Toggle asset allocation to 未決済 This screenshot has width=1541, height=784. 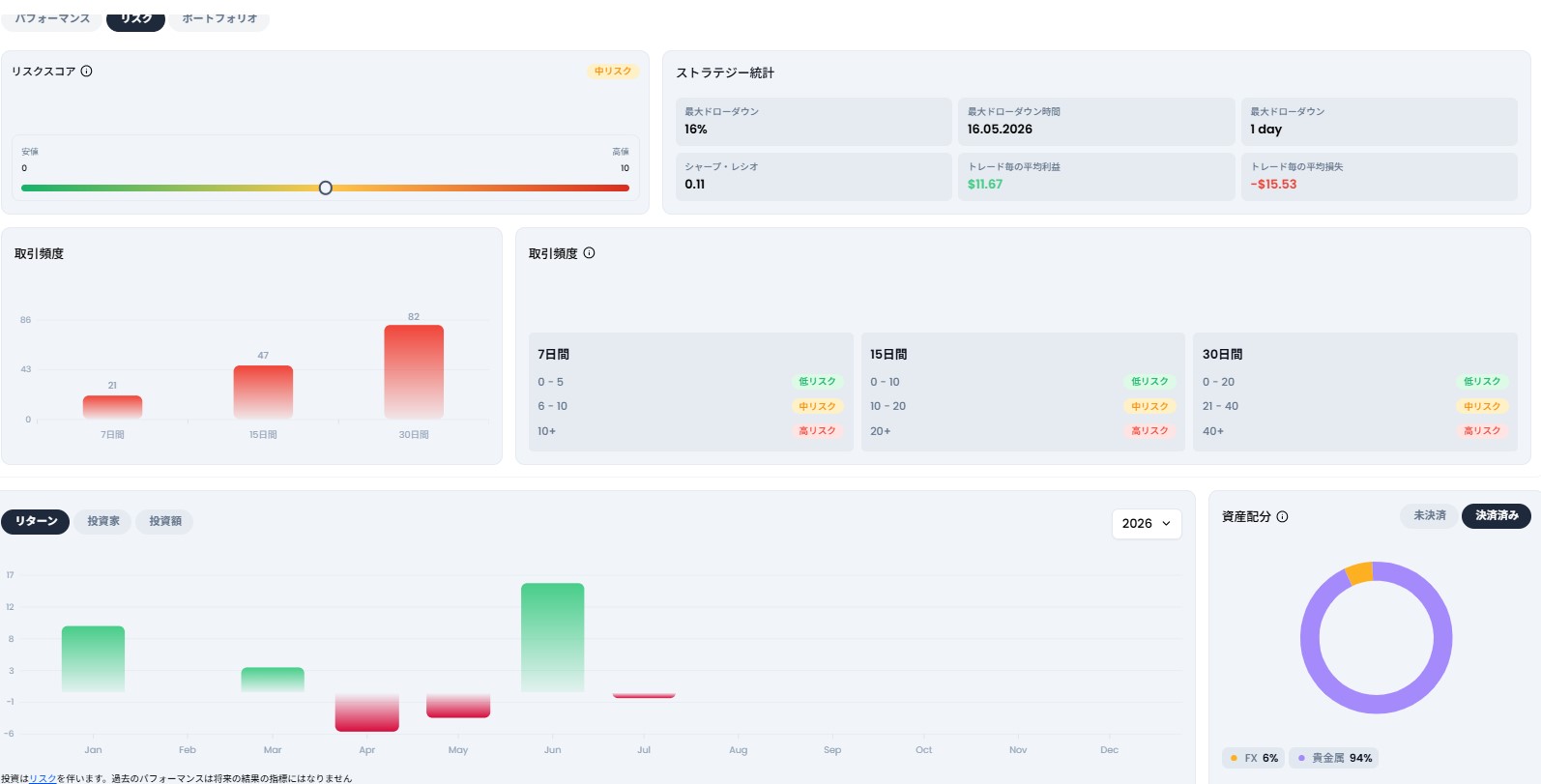click(1430, 515)
